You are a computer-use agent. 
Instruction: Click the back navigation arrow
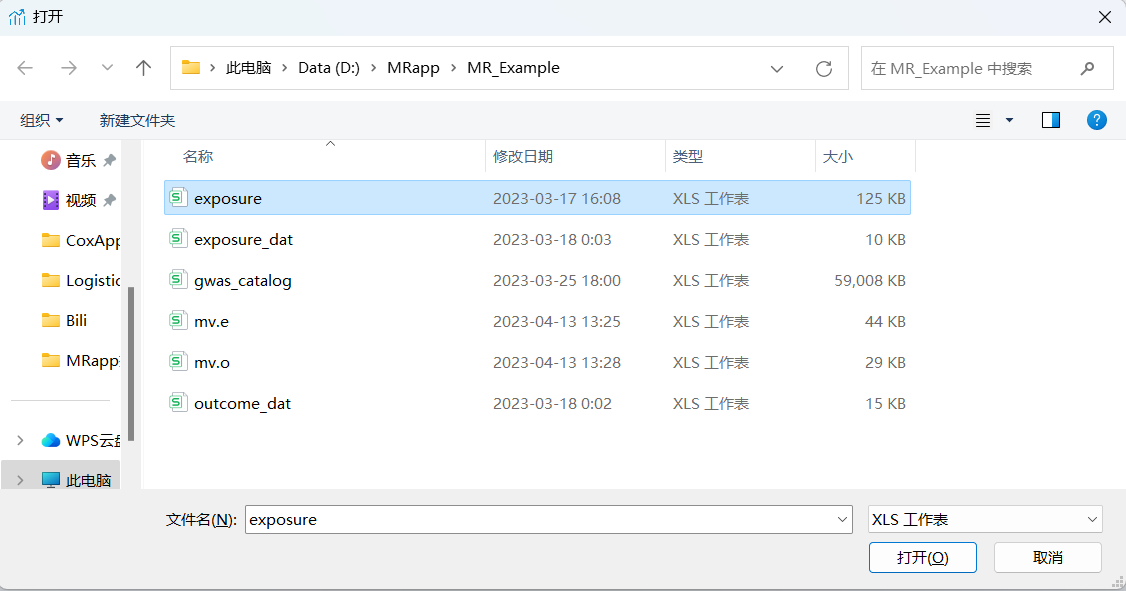coord(24,68)
